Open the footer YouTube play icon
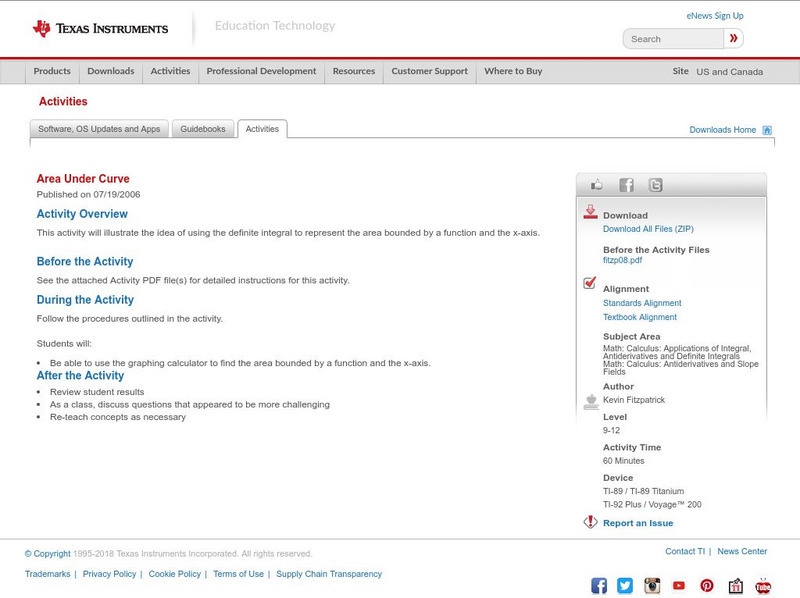This screenshot has height=598, width=800. point(679,586)
